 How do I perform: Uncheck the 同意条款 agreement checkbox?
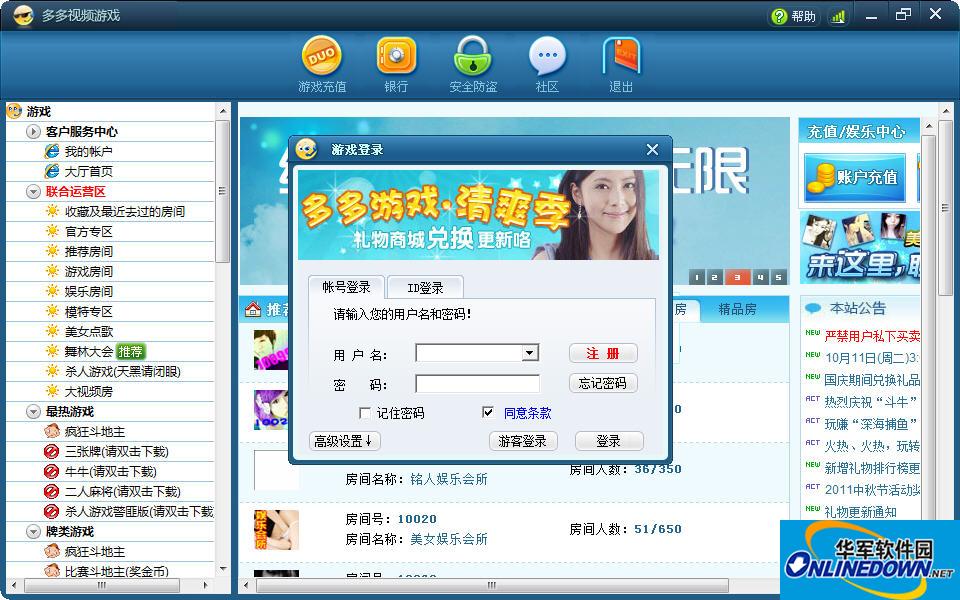point(488,413)
